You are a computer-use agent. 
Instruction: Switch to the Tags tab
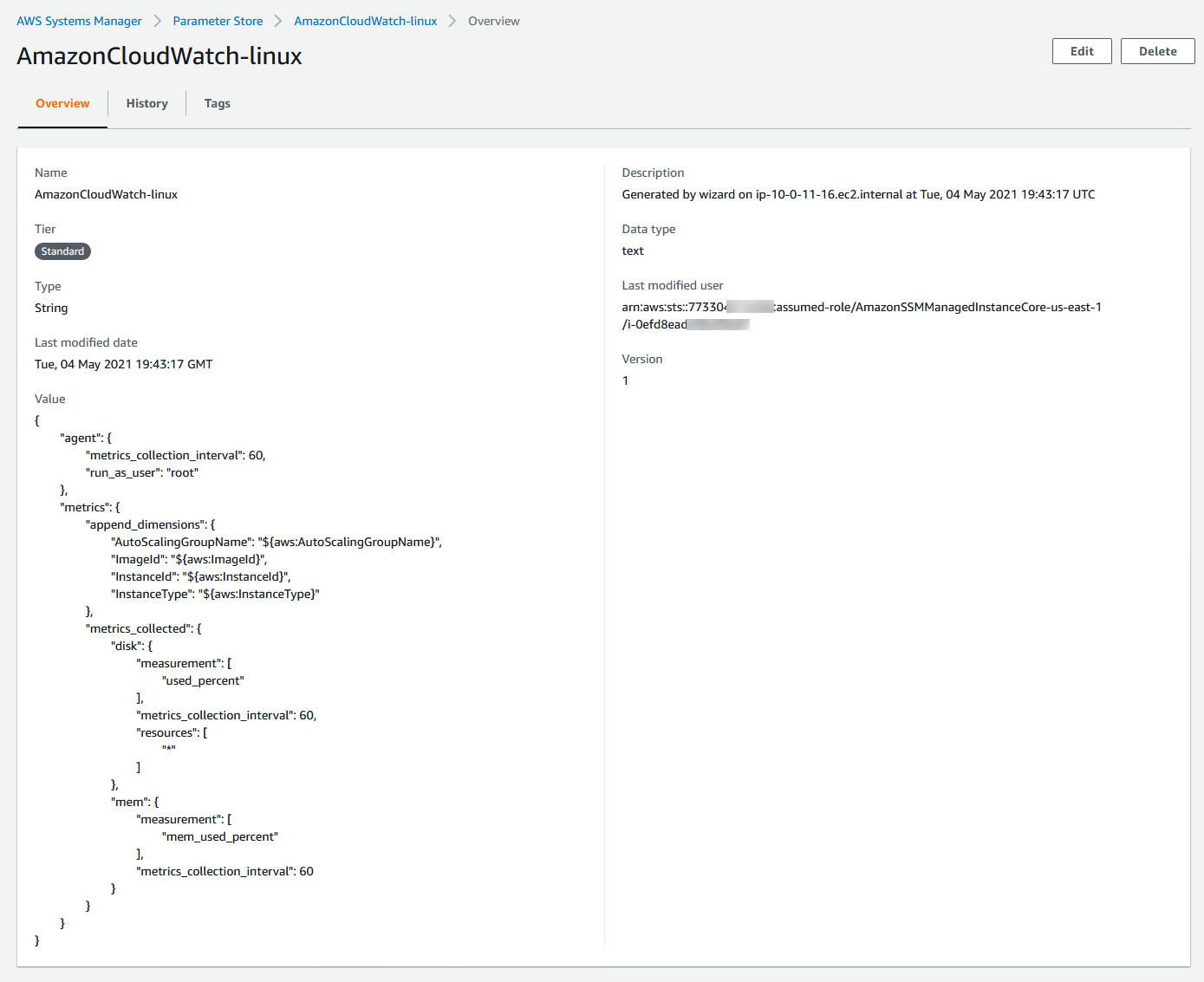coord(217,103)
